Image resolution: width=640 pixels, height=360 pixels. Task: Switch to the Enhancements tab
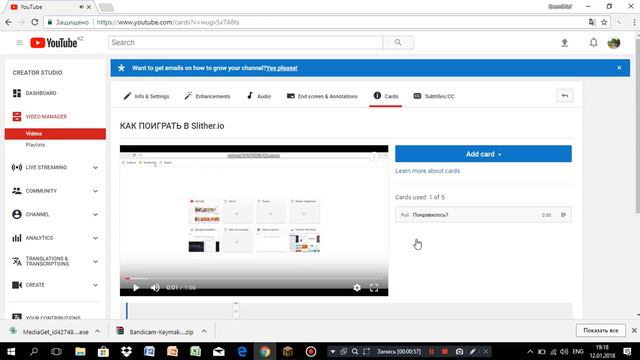(207, 96)
